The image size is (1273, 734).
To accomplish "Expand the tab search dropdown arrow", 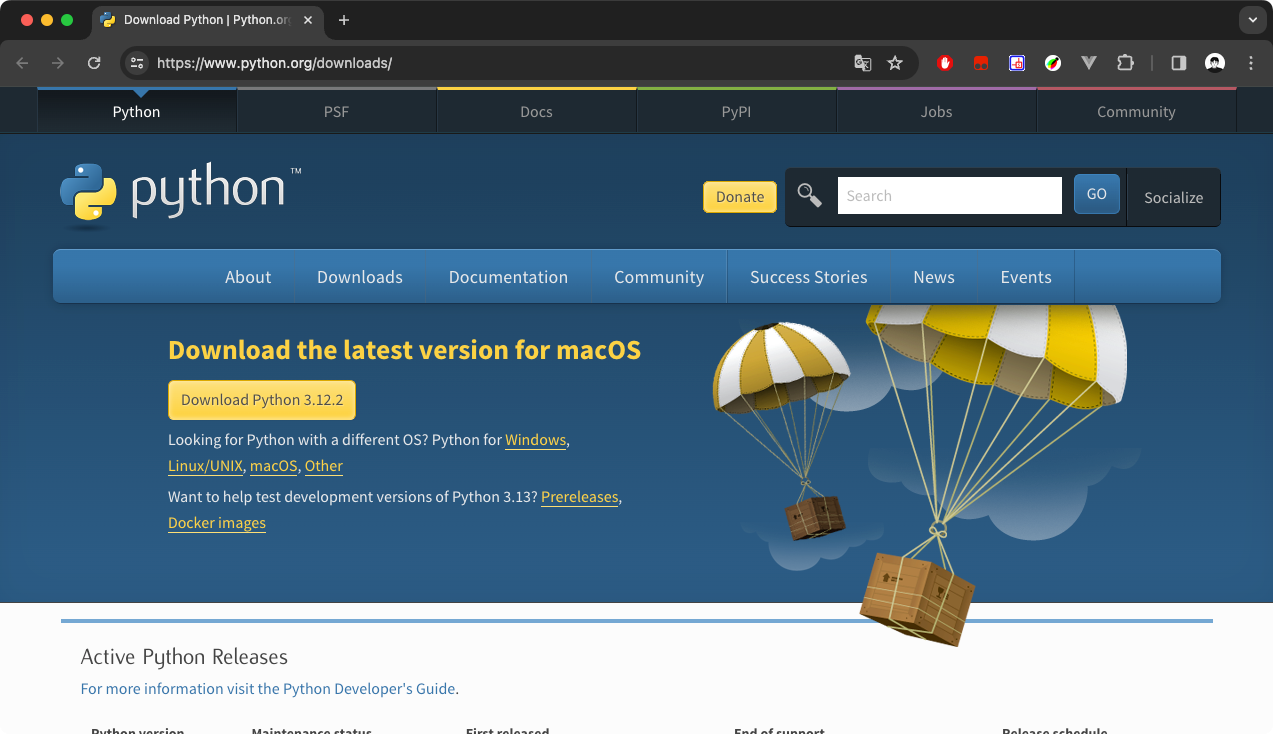I will coord(1252,20).
